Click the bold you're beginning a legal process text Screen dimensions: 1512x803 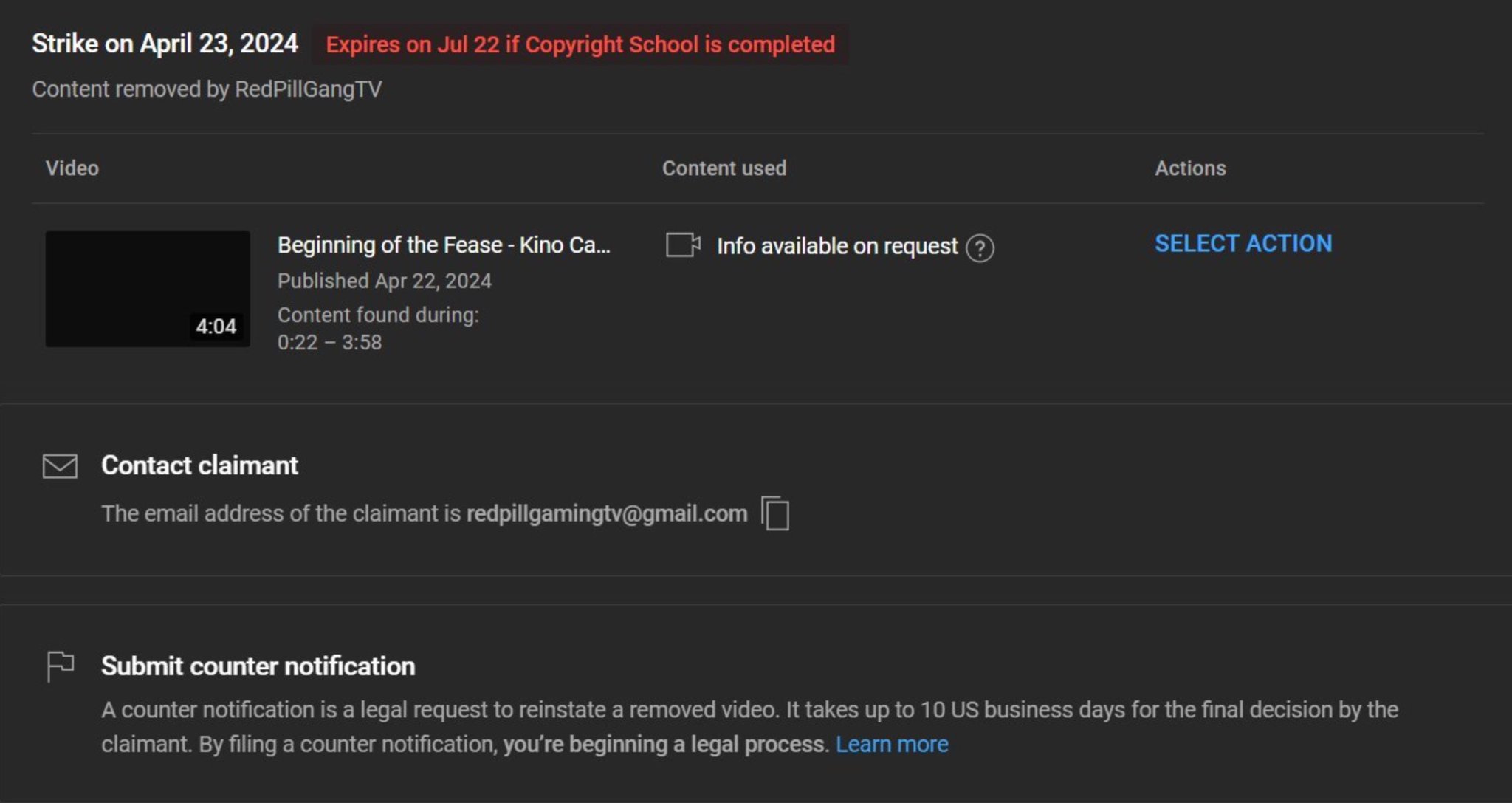(x=666, y=744)
